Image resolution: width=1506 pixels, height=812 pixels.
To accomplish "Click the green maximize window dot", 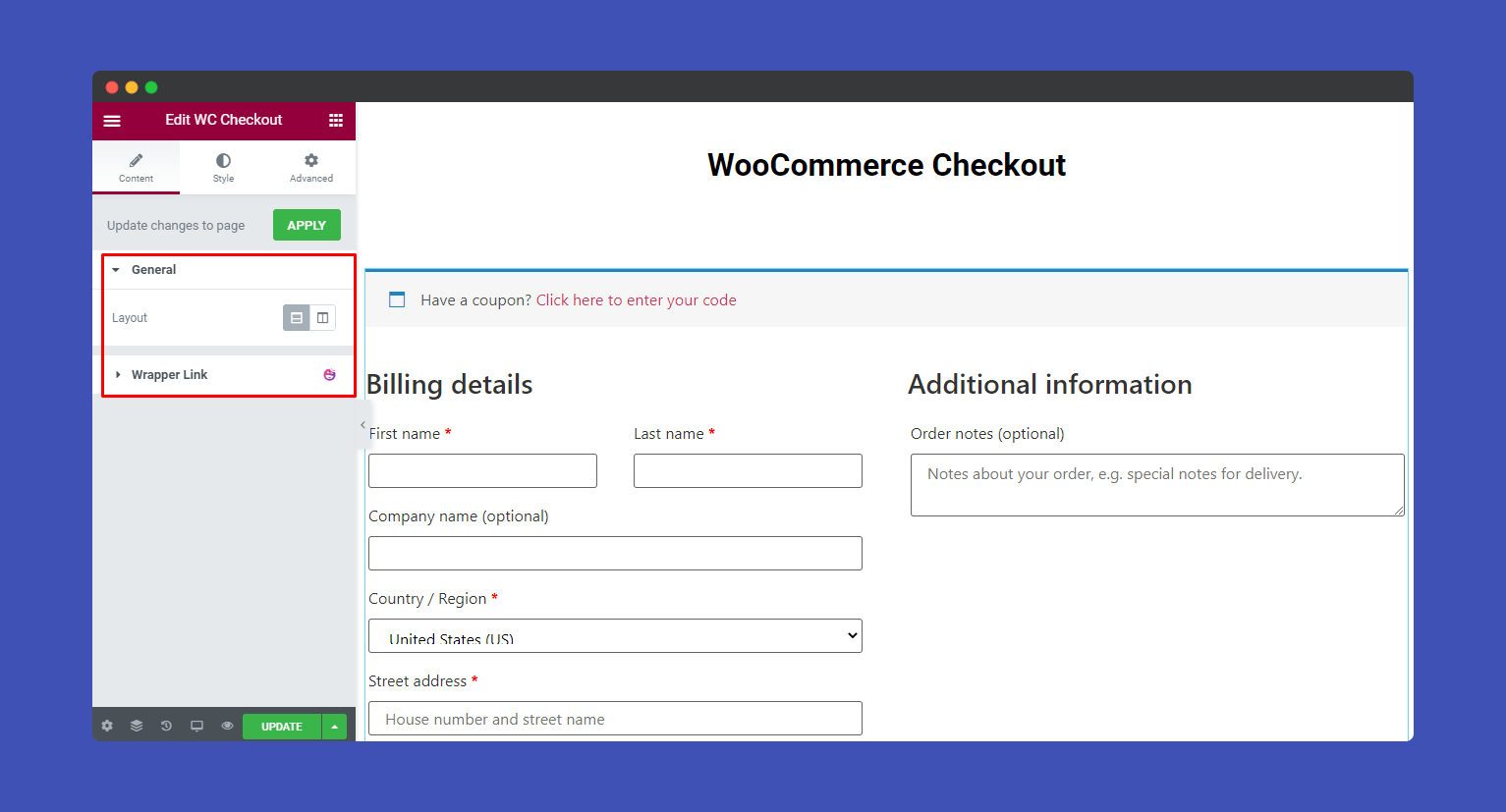I will tap(151, 87).
